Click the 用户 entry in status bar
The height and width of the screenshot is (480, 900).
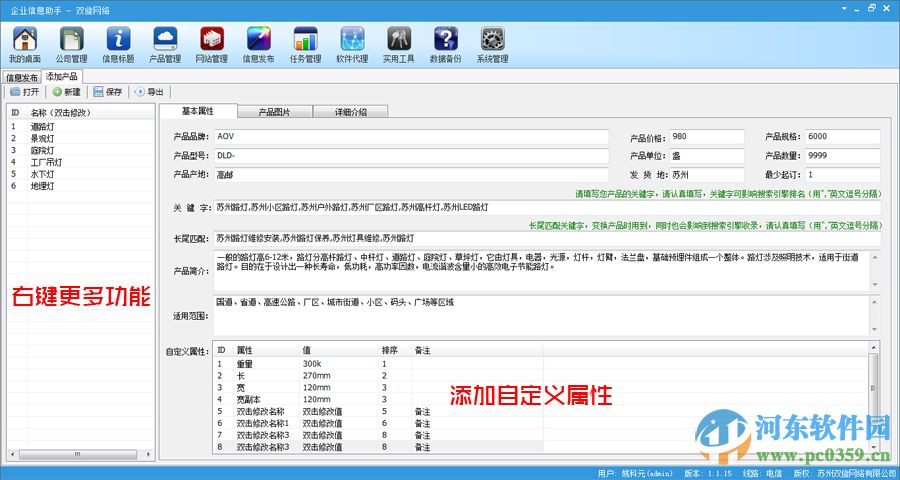(x=635, y=474)
